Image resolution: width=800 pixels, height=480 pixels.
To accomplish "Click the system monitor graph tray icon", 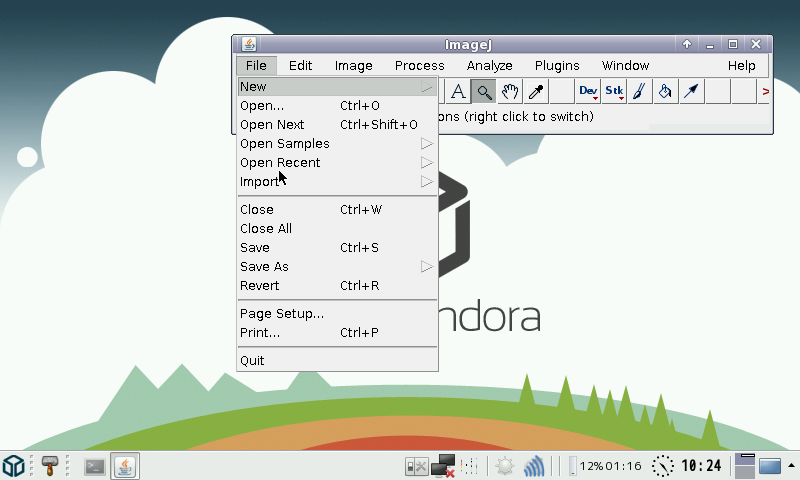I will [x=469, y=466].
